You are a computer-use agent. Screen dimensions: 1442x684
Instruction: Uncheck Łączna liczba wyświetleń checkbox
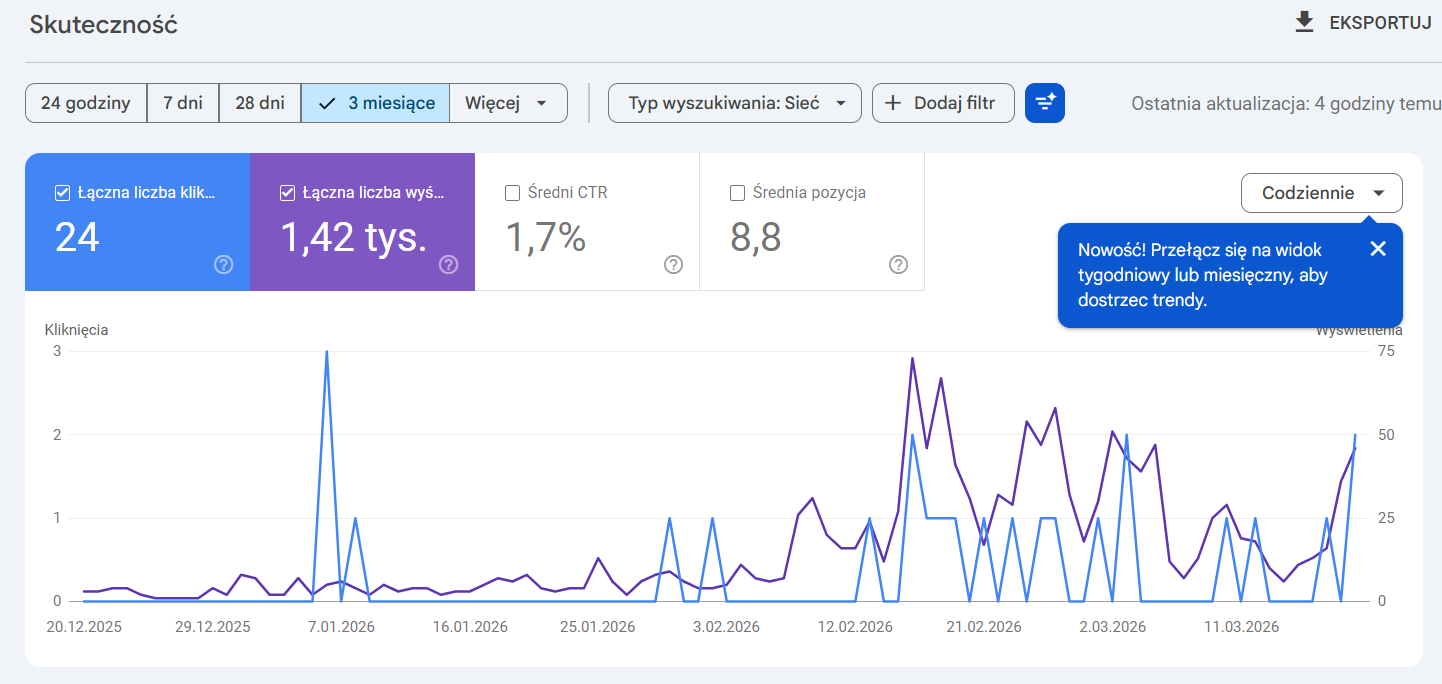[x=287, y=193]
